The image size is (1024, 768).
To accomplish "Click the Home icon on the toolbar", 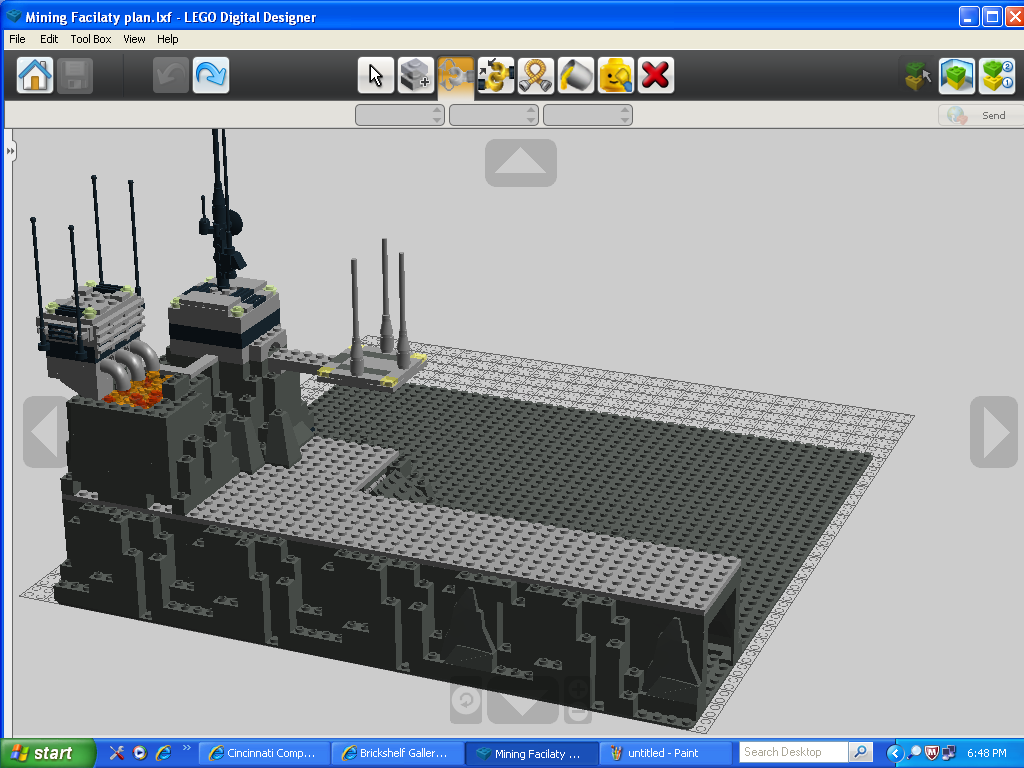I will click(34, 74).
